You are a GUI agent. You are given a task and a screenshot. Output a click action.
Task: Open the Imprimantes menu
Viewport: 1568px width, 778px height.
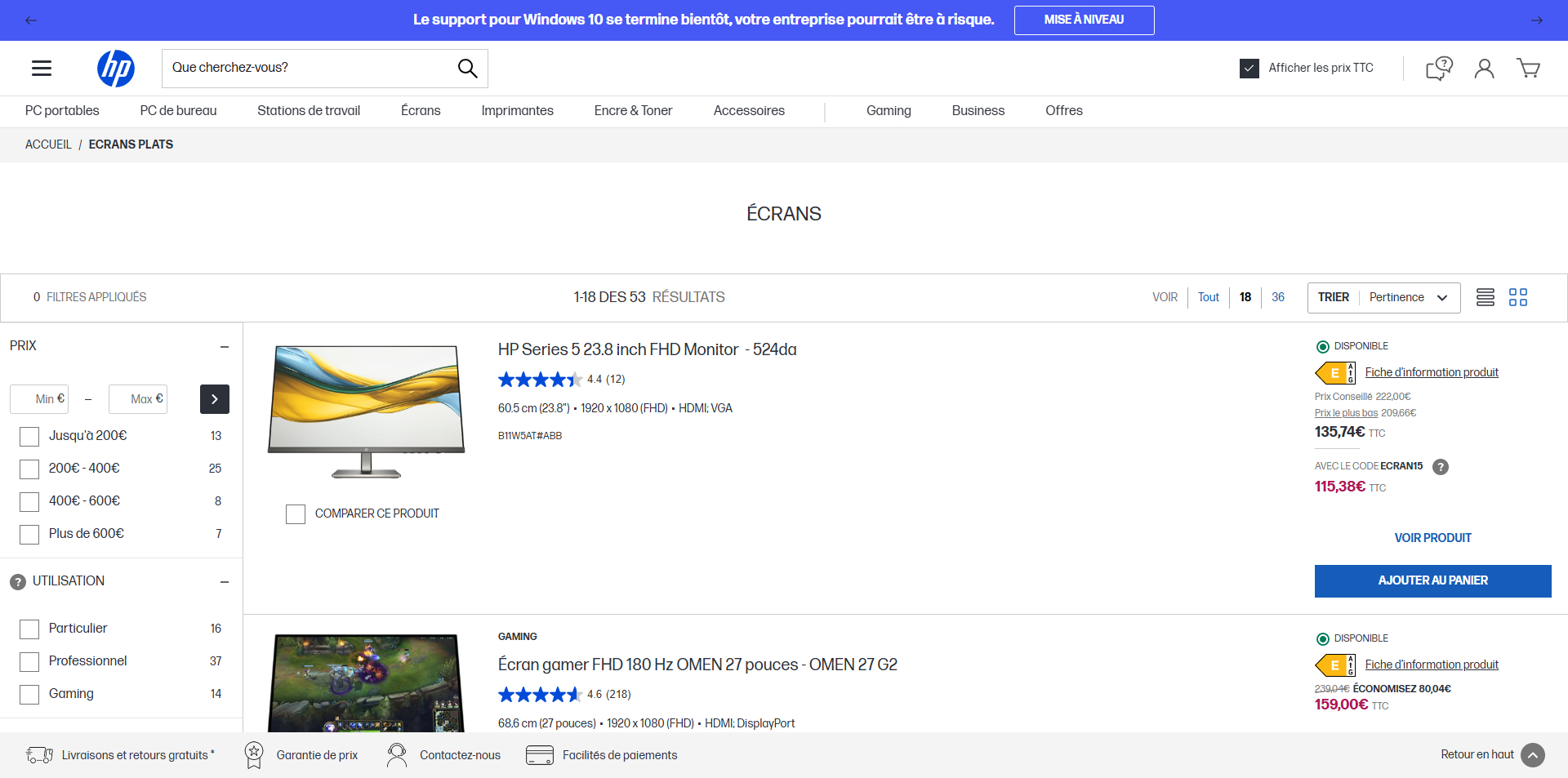517,111
